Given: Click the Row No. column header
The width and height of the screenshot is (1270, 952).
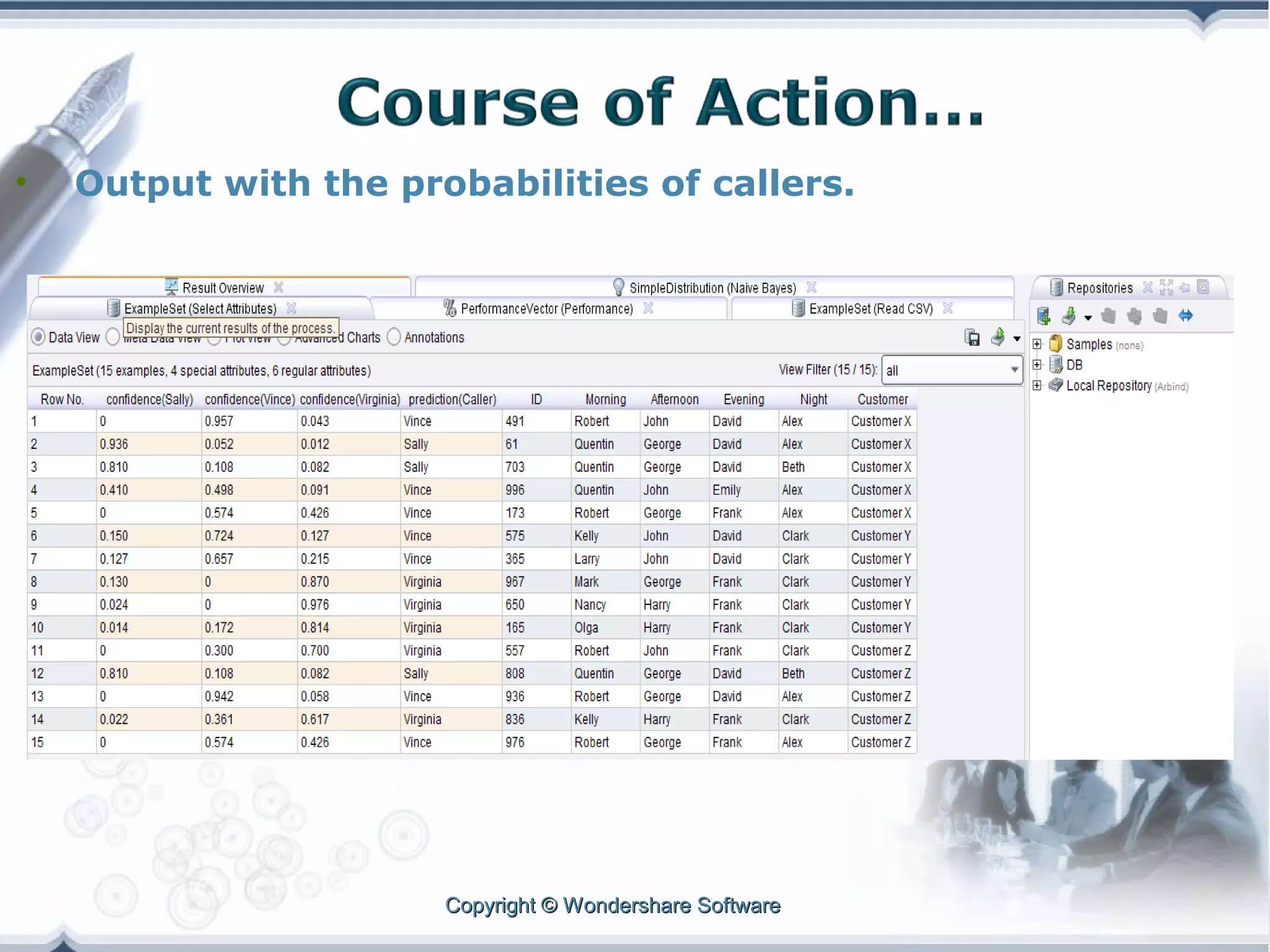Looking at the screenshot, I should click(62, 399).
